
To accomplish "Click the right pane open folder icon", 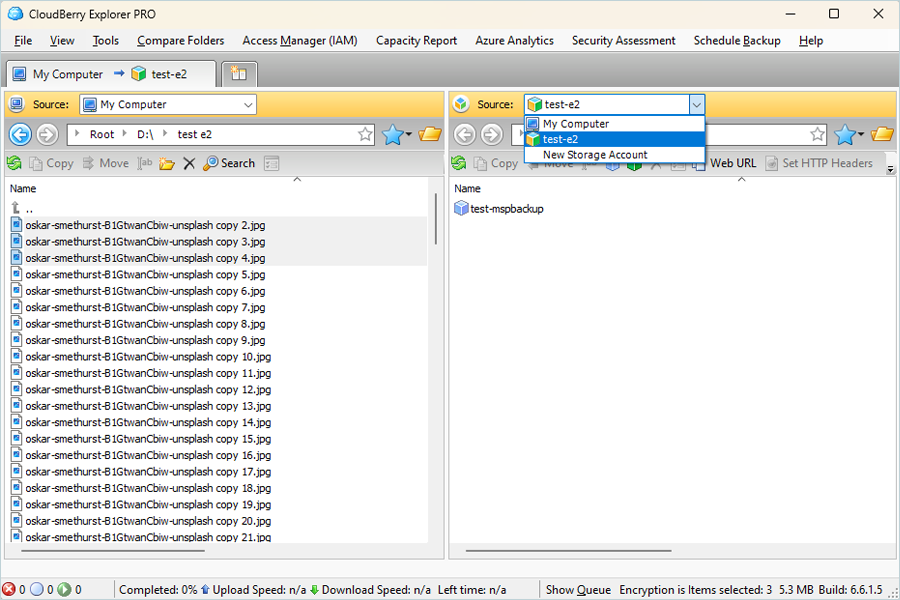I will pyautogui.click(x=882, y=134).
